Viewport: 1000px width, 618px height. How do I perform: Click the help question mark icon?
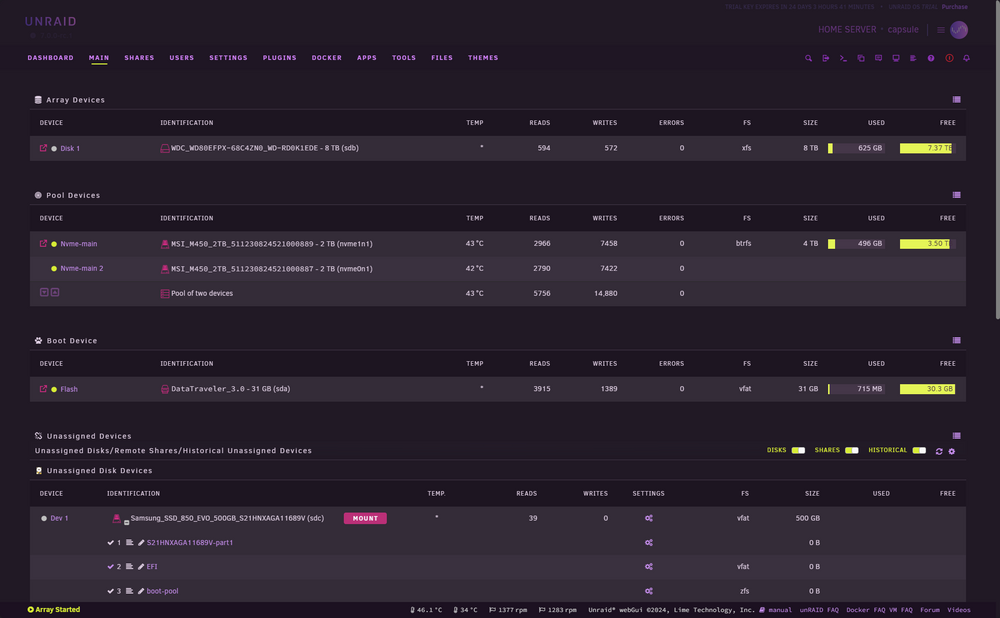tap(931, 58)
